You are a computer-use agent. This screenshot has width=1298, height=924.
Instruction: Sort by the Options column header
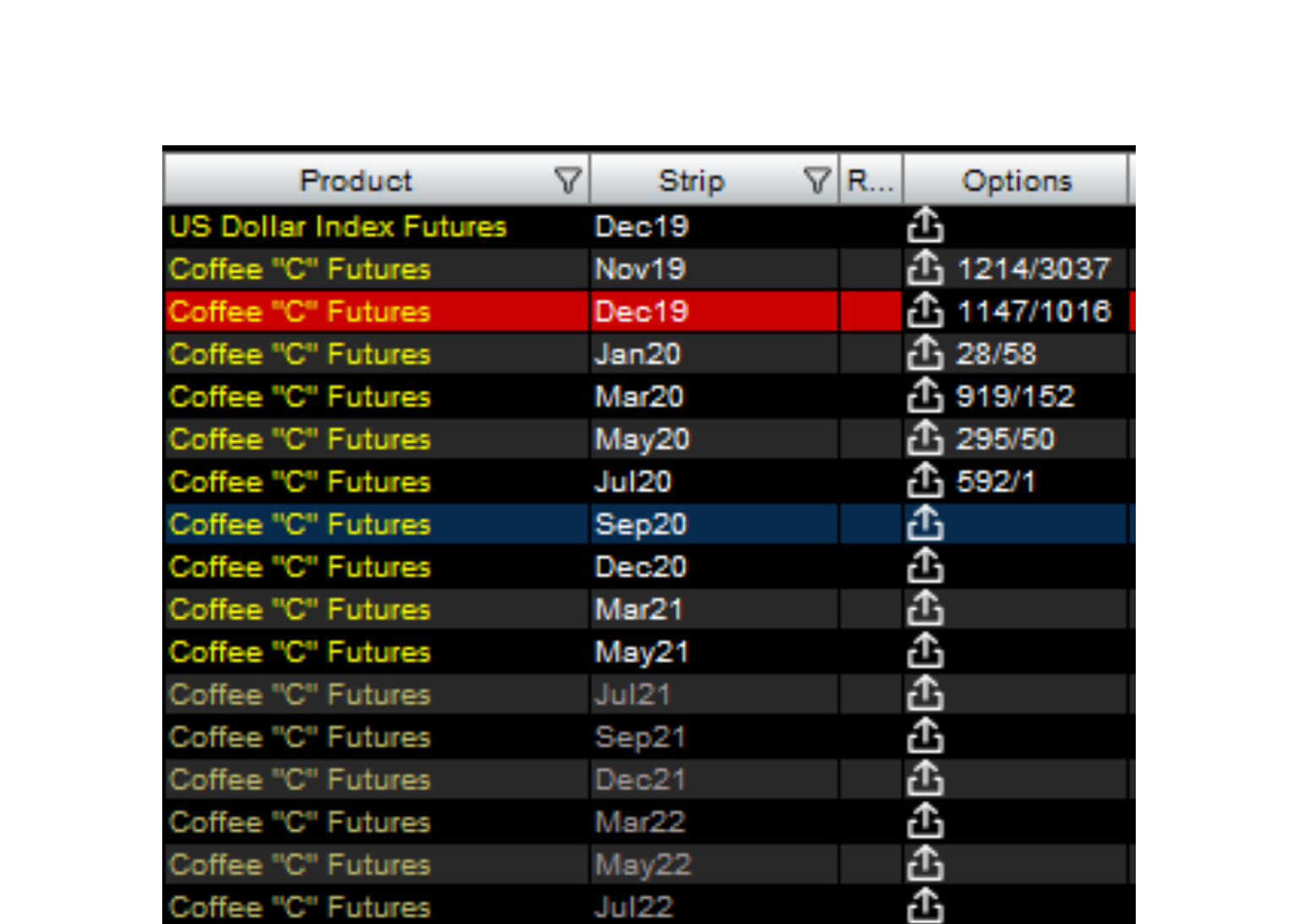(1017, 180)
